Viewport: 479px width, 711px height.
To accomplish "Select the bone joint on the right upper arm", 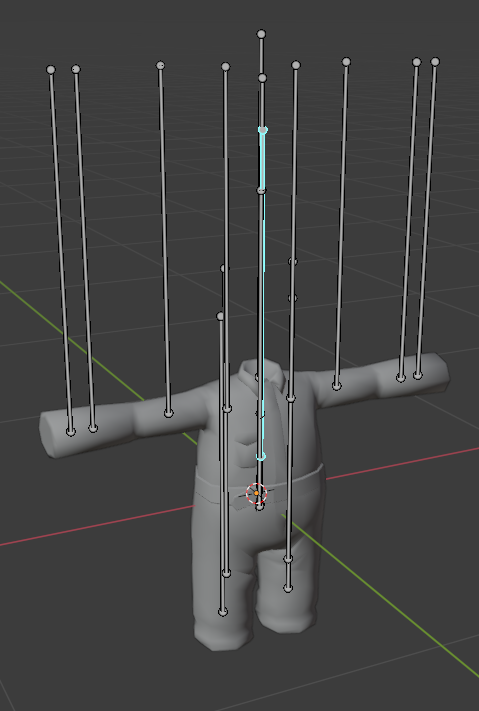I will pos(337,386).
